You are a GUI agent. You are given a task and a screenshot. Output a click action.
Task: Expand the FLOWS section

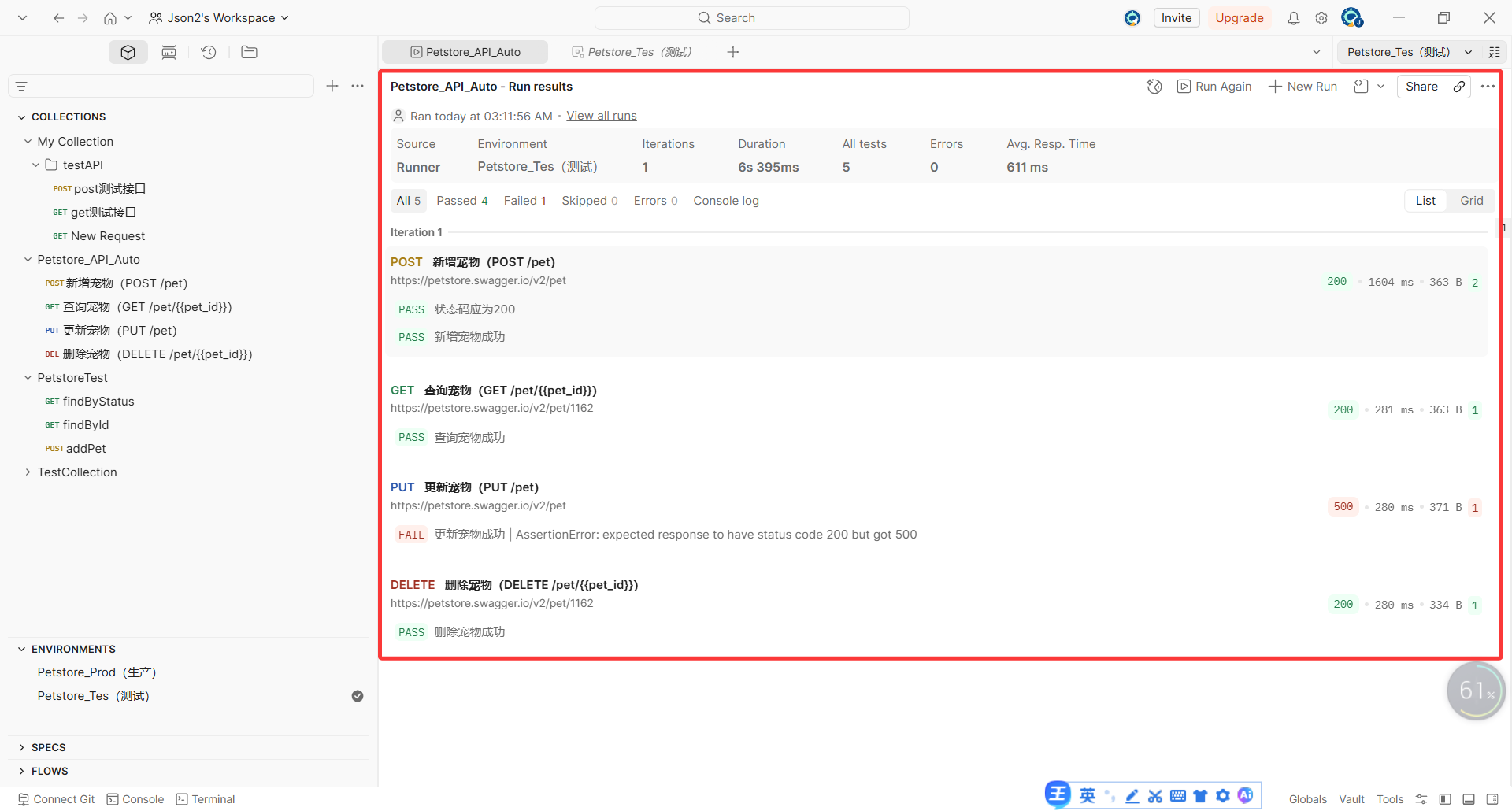pyautogui.click(x=21, y=772)
